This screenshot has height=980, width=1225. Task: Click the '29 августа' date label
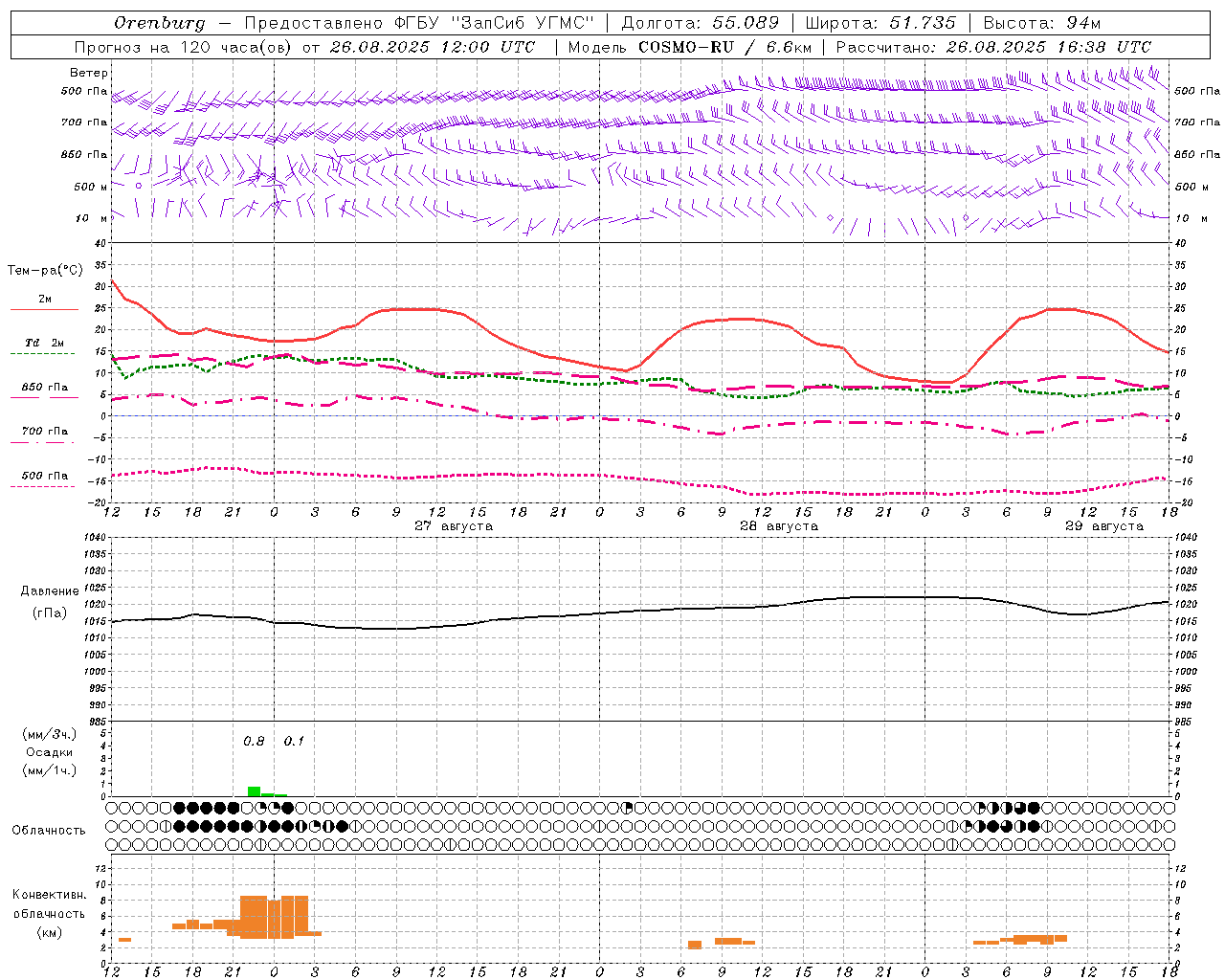click(1104, 526)
